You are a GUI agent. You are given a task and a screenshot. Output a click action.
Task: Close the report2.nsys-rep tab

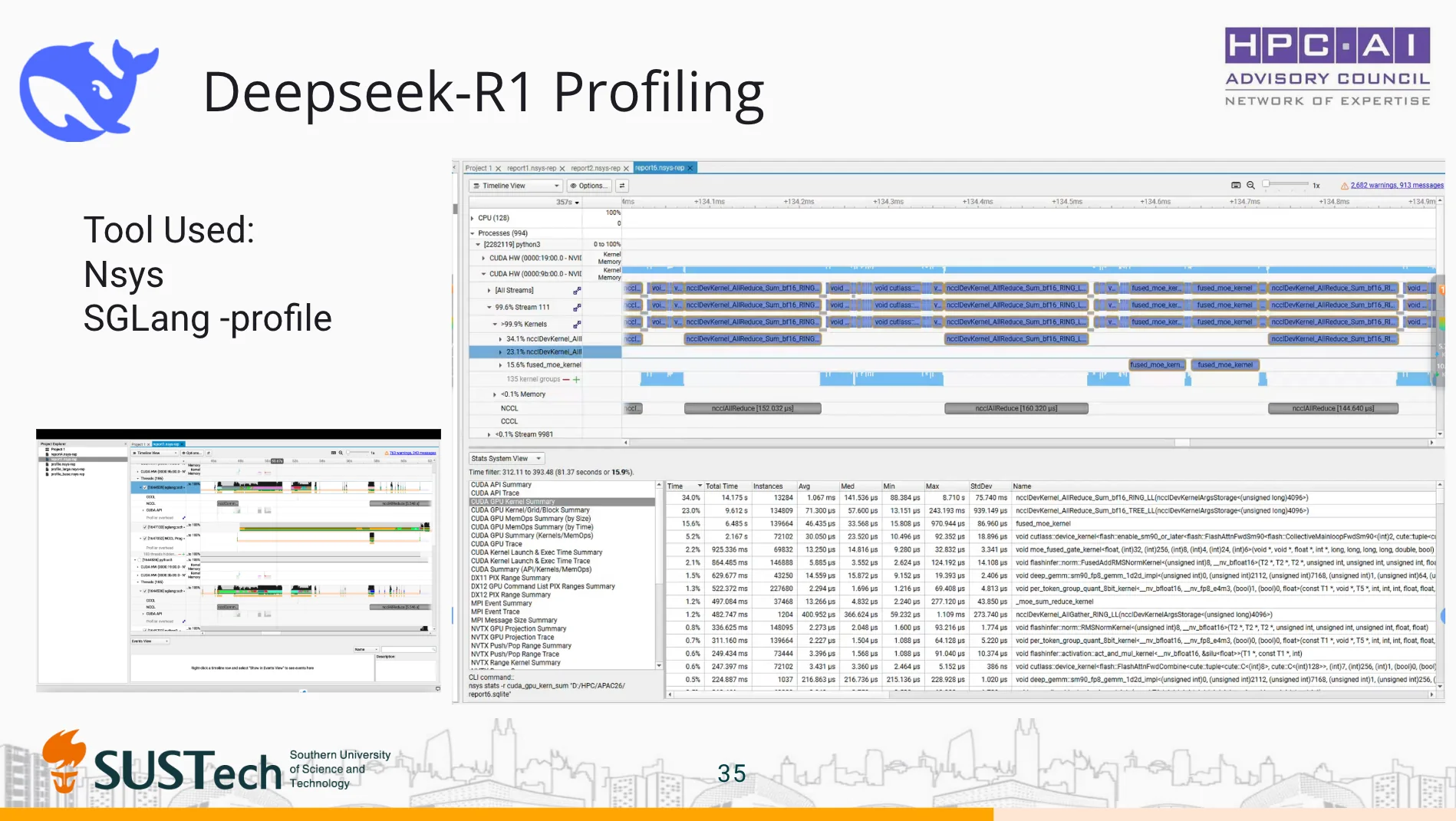626,169
